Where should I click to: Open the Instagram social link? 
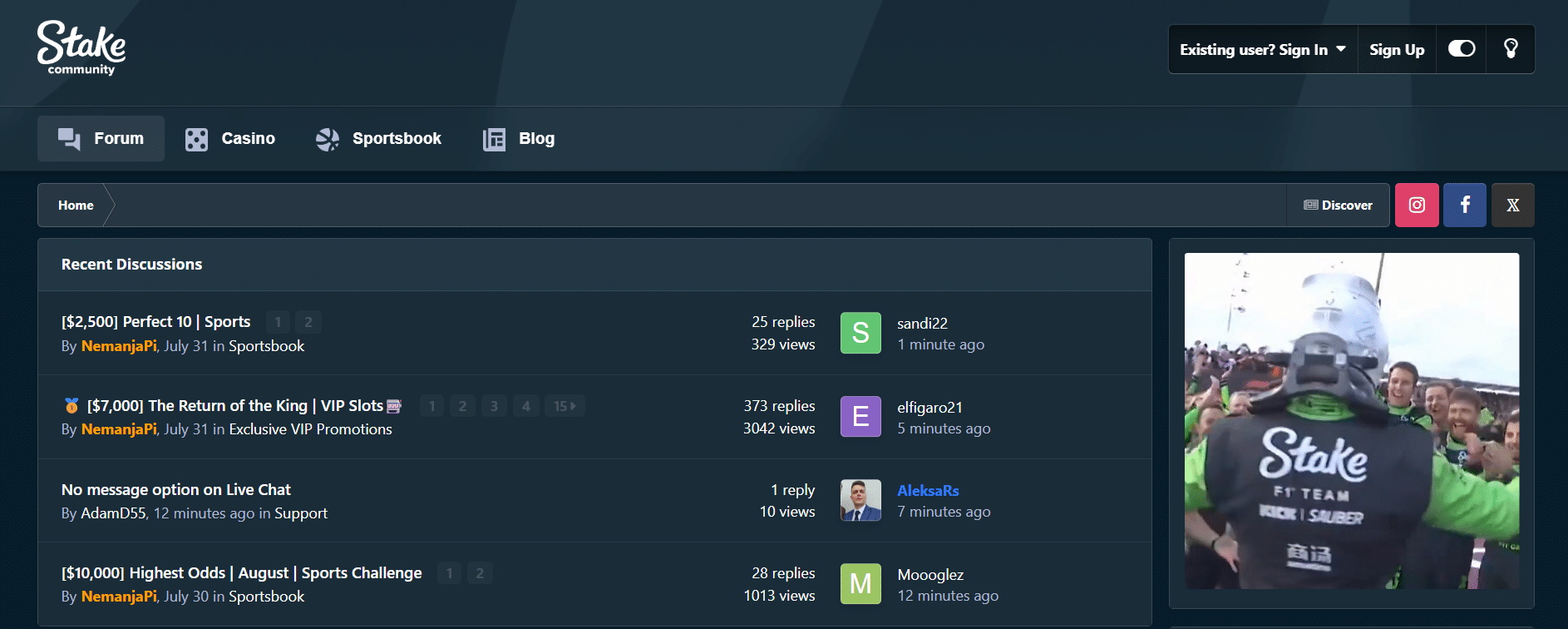coord(1417,206)
